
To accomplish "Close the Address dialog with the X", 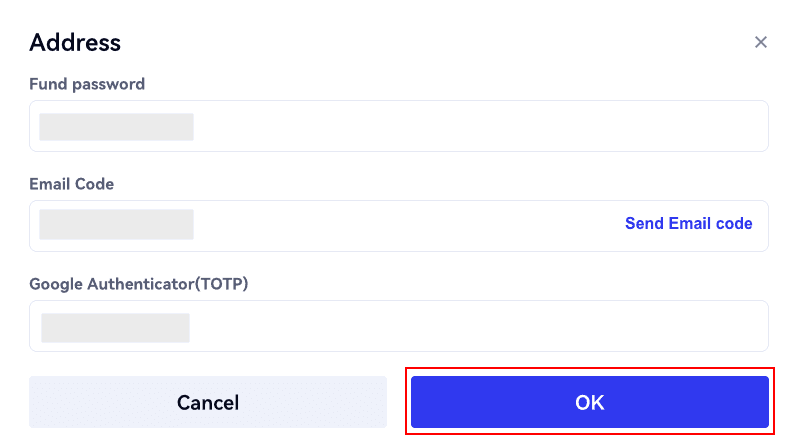I will click(761, 42).
